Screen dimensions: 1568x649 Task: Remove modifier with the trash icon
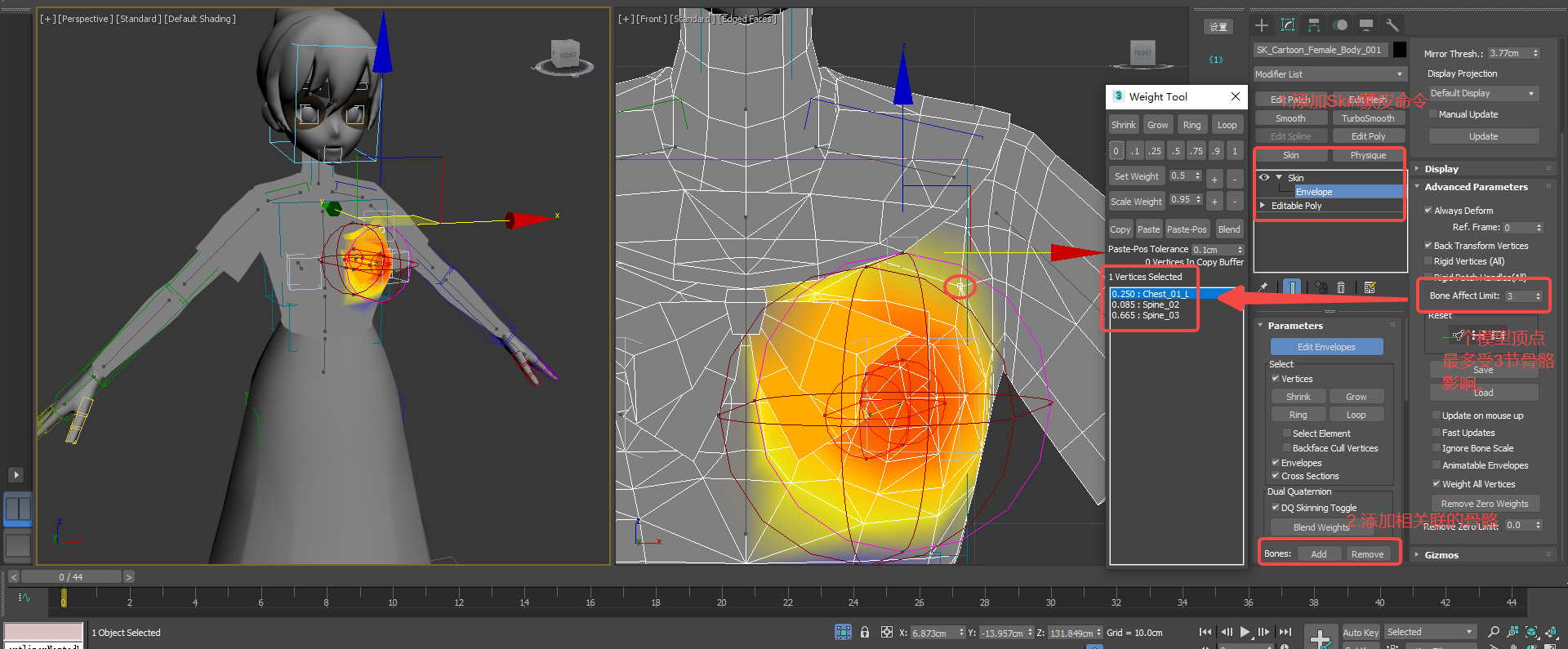[x=1341, y=287]
